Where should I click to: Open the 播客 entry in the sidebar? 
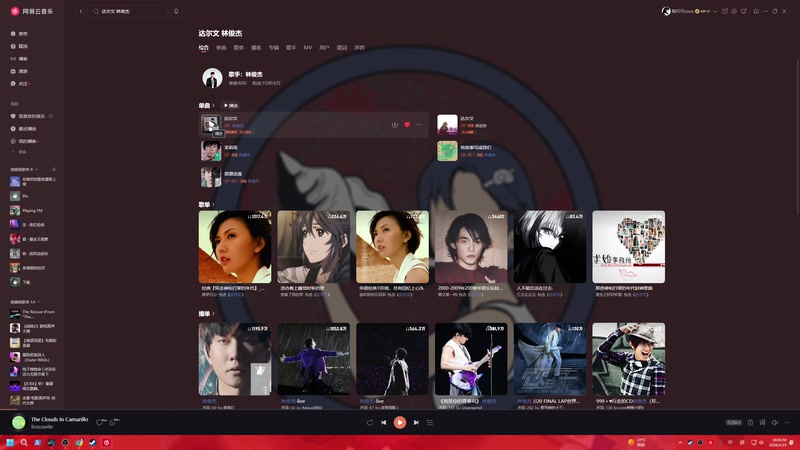coord(19,59)
